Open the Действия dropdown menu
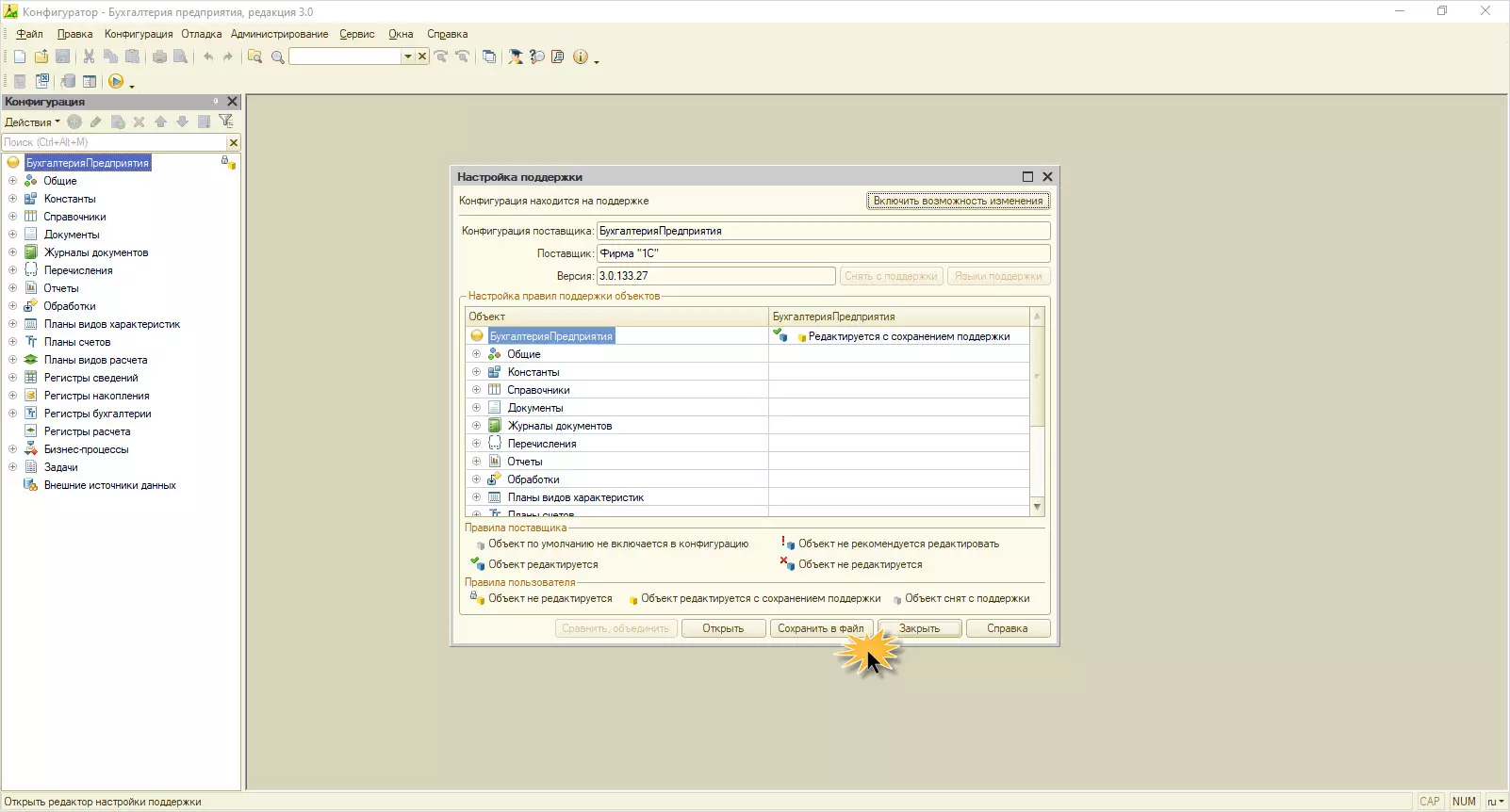Screen dimensions: 1510x812 pos(32,122)
